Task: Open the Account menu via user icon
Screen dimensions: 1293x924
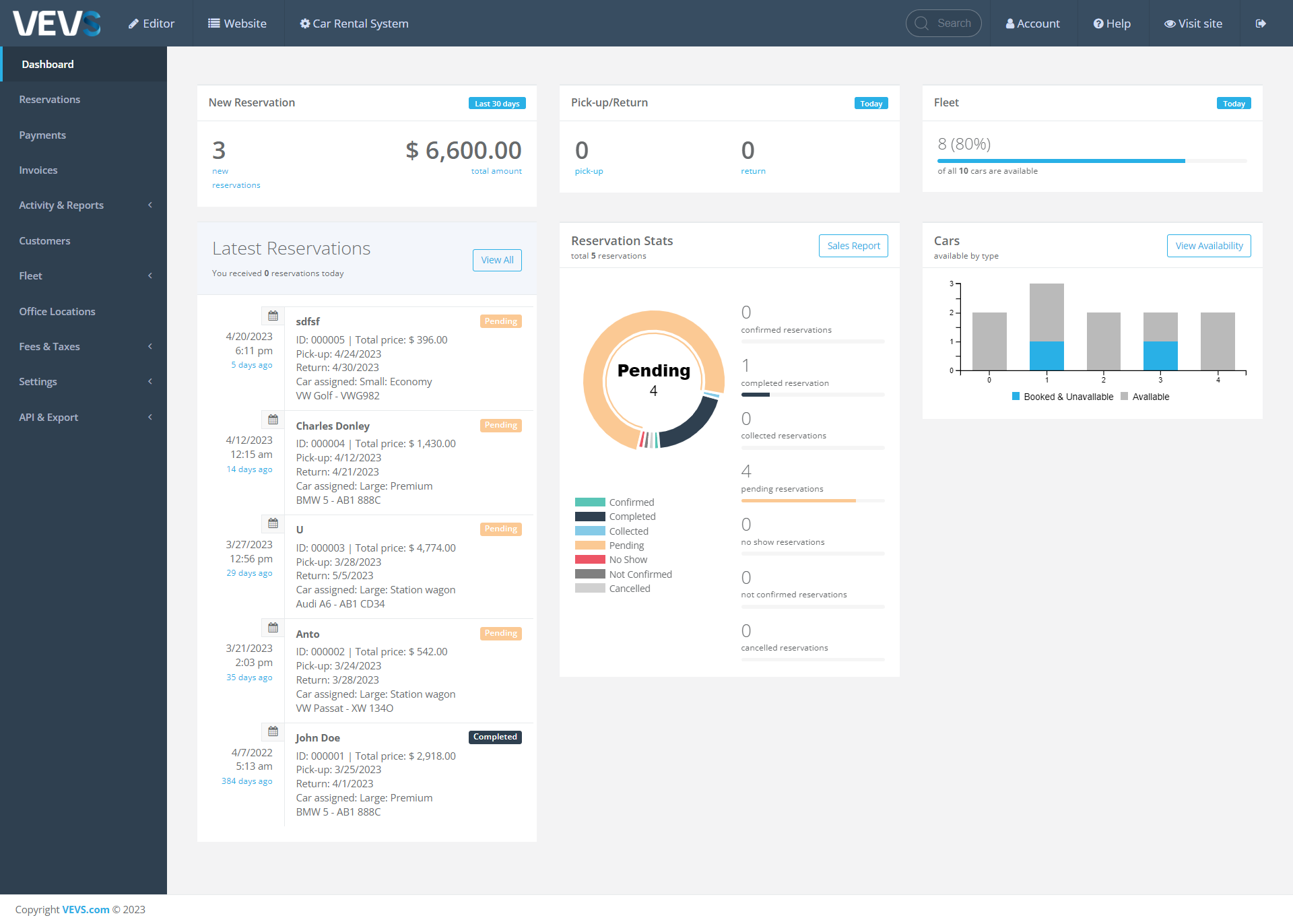Action: (1009, 23)
